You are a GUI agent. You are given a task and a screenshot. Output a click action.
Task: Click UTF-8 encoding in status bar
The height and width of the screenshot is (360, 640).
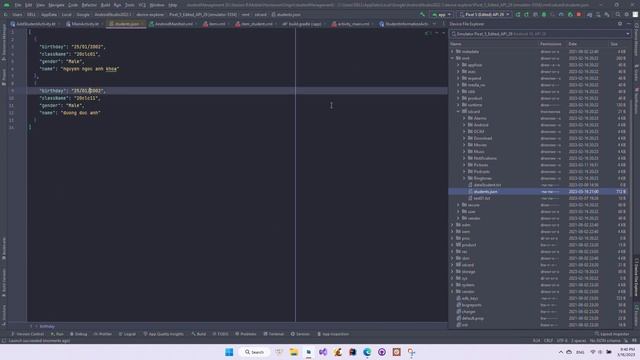click(562, 341)
